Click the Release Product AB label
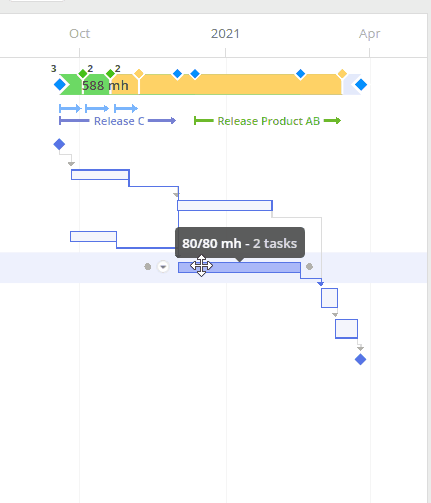The width and height of the screenshot is (431, 503). (x=269, y=121)
